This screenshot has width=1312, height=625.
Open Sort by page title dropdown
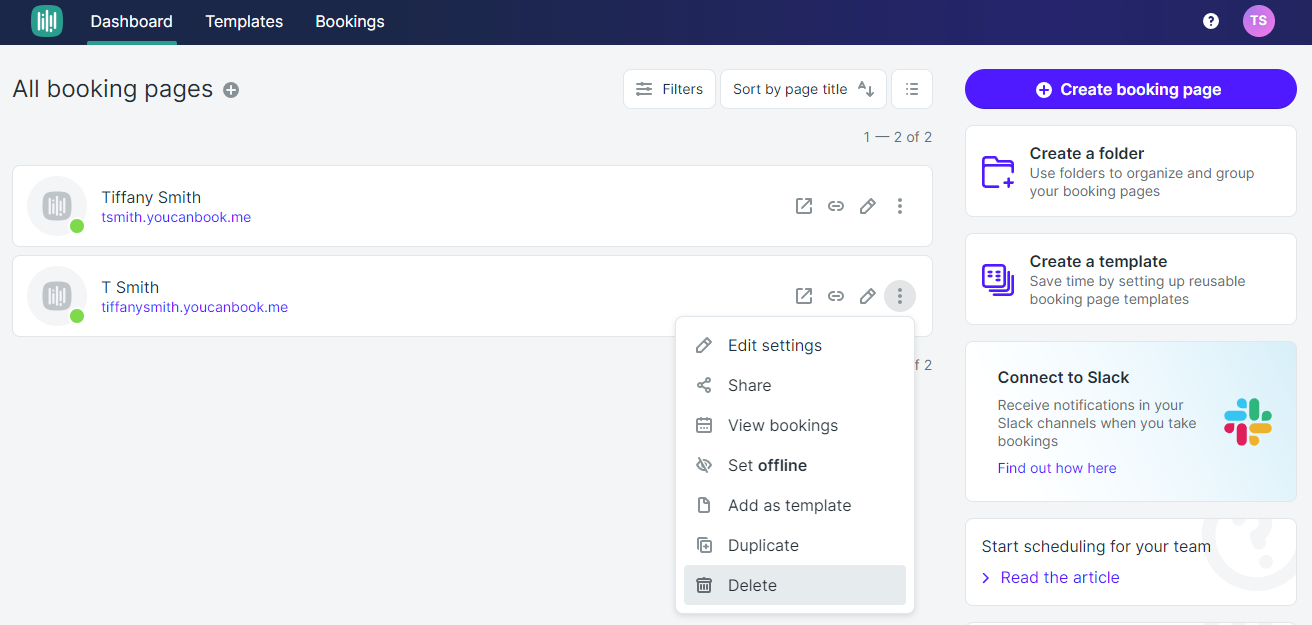click(803, 89)
